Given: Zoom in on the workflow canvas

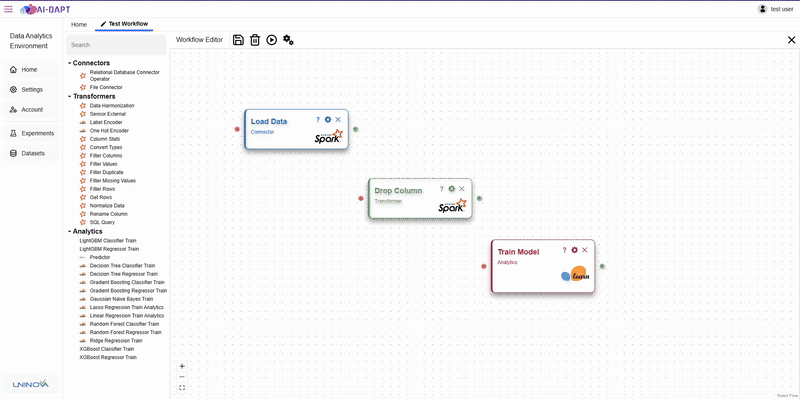Looking at the screenshot, I should click(x=182, y=366).
